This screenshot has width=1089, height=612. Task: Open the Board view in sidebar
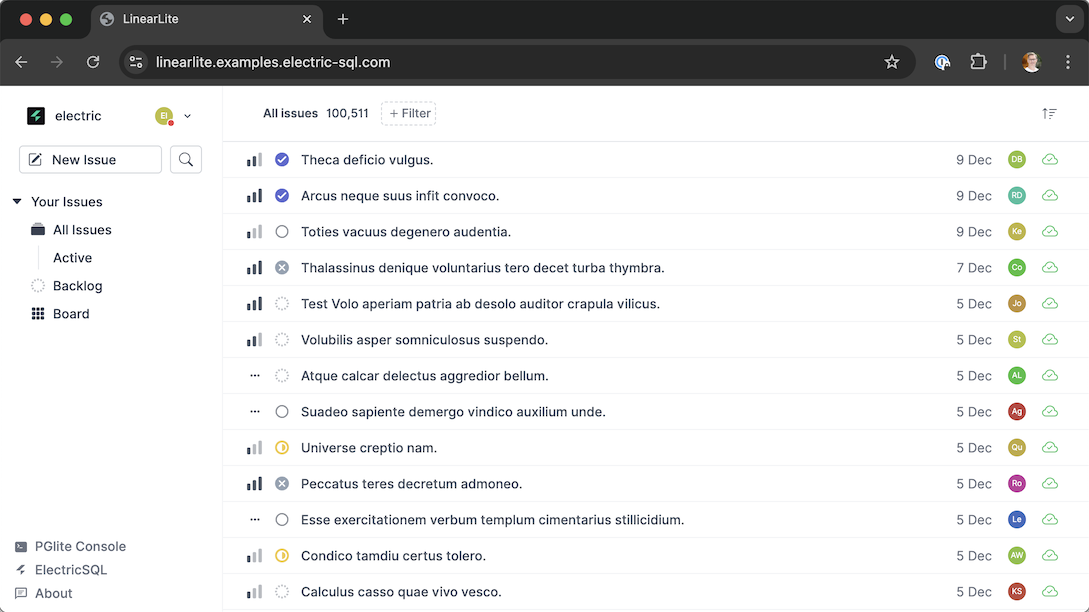pos(71,314)
